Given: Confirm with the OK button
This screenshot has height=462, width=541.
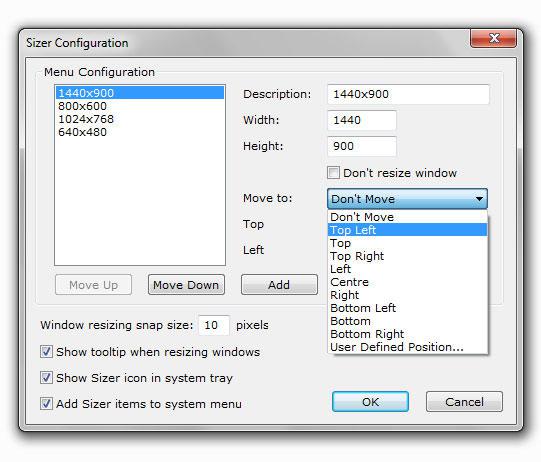Looking at the screenshot, I should [370, 402].
